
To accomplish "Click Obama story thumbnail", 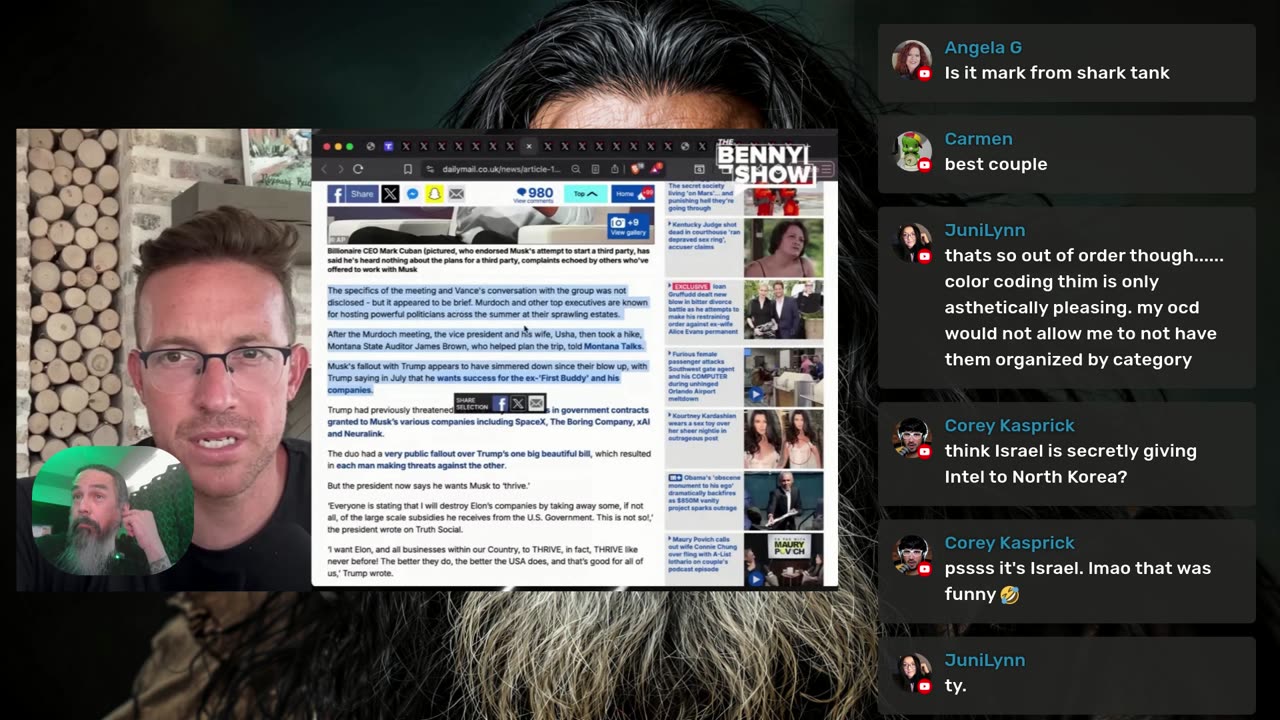I will (783, 501).
